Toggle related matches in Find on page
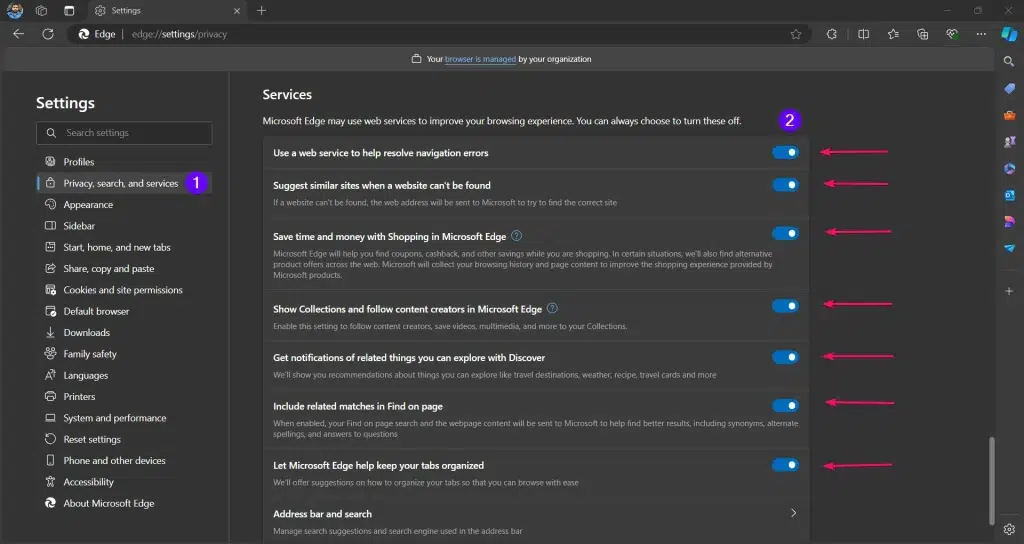The image size is (1024, 544). tap(785, 406)
